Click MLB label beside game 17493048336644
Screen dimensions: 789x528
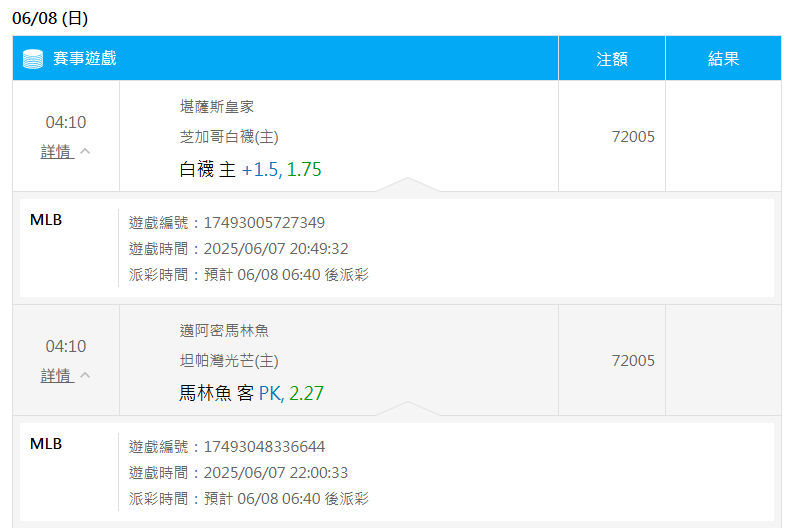(x=46, y=444)
